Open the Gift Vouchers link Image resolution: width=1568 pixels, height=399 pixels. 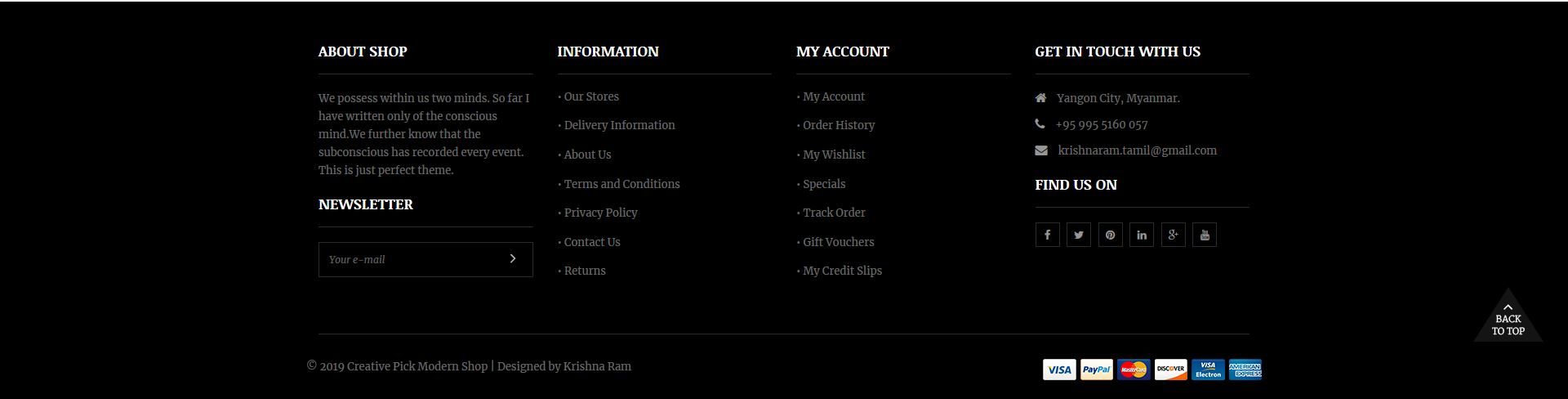(836, 242)
